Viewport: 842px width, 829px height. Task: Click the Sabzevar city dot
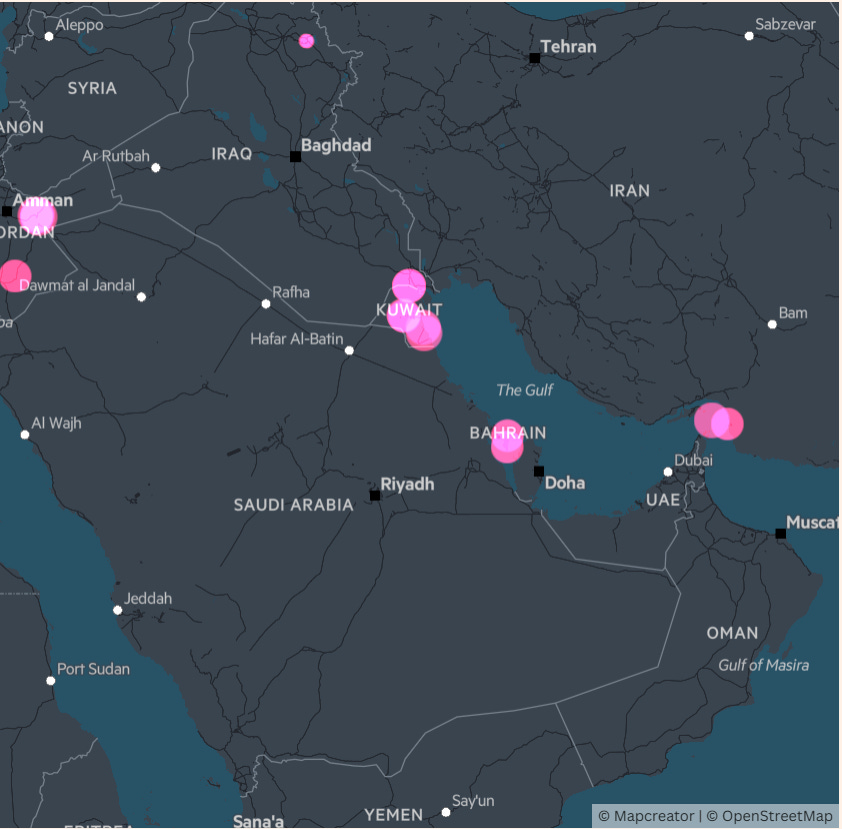click(749, 36)
